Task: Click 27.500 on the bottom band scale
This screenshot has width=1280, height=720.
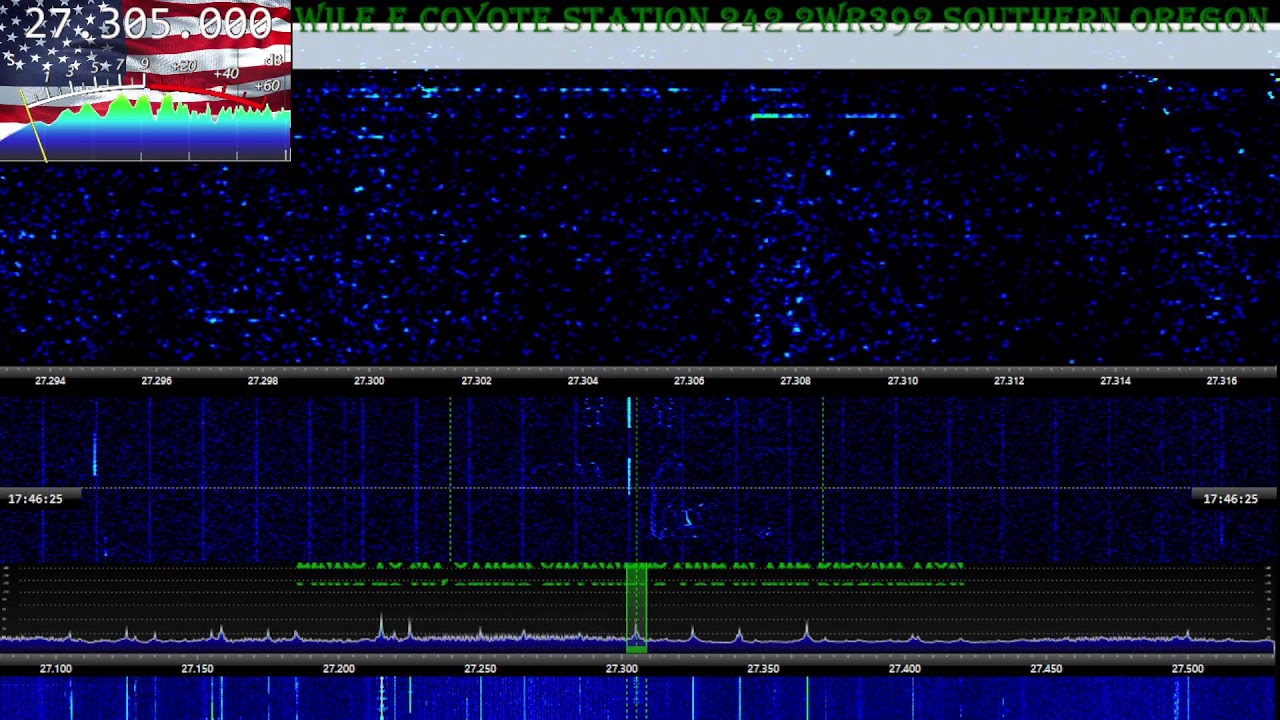Action: point(1188,669)
